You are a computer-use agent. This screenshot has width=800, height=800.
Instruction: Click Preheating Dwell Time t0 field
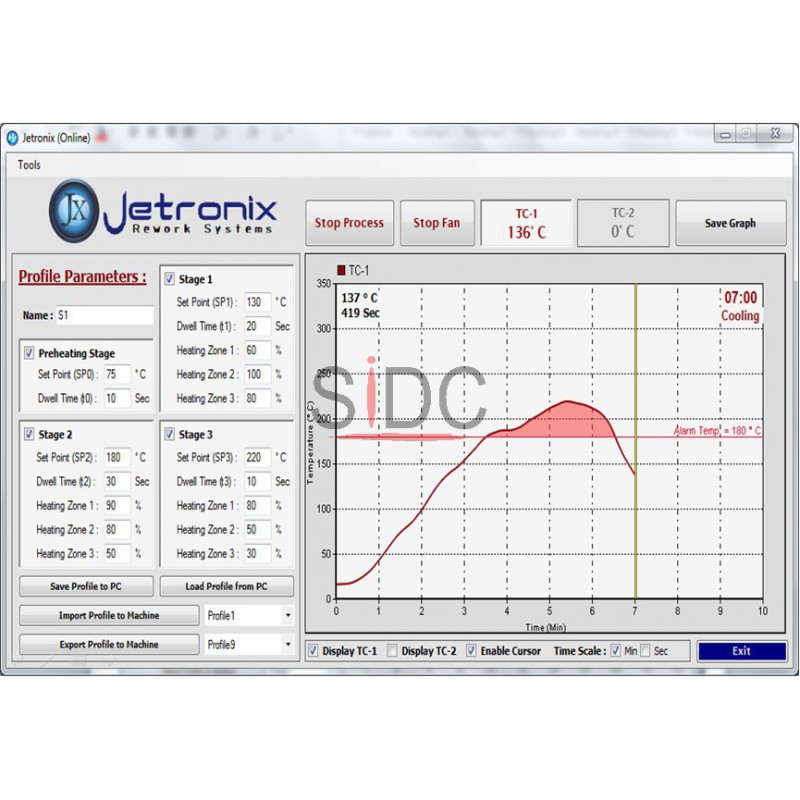pos(117,398)
